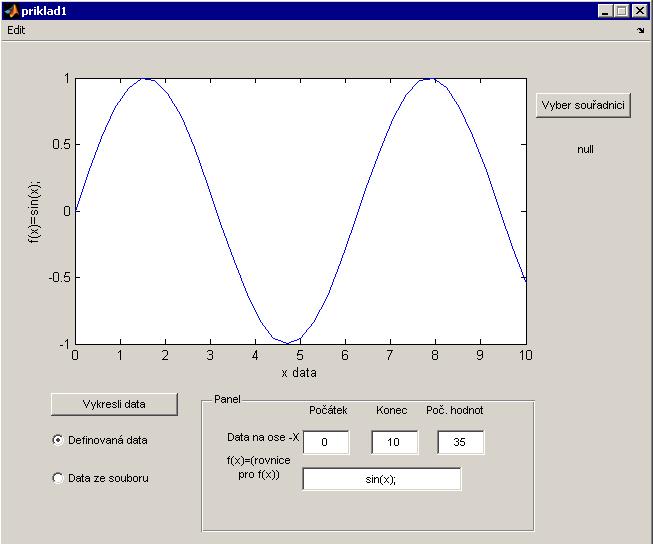The height and width of the screenshot is (544, 653).
Task: Click the x data axis label
Action: coord(299,373)
